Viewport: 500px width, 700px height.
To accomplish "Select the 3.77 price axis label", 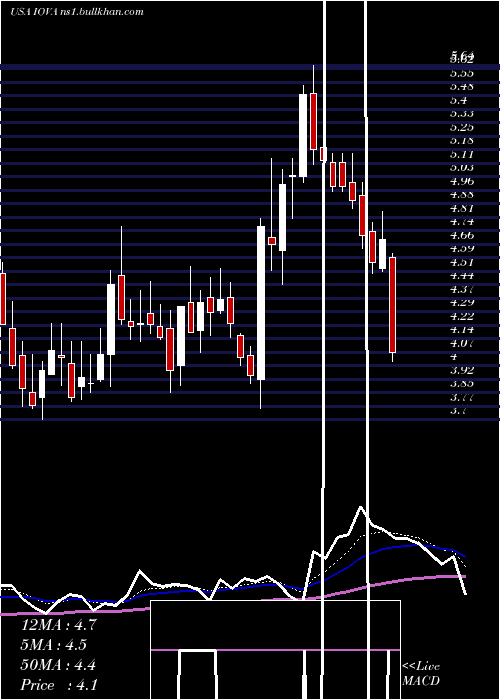I will coord(462,397).
